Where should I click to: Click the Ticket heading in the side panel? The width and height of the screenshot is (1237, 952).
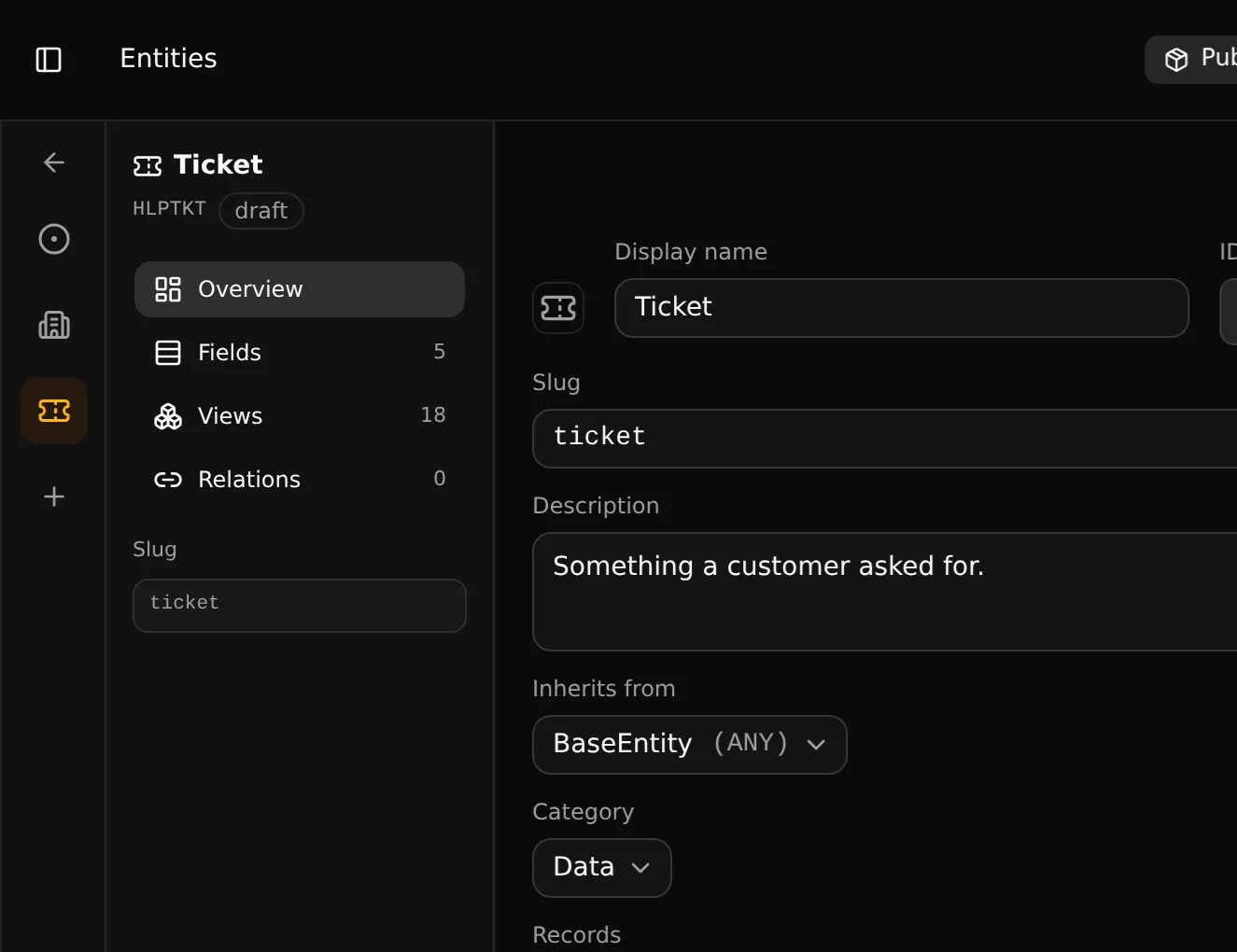coord(218,165)
